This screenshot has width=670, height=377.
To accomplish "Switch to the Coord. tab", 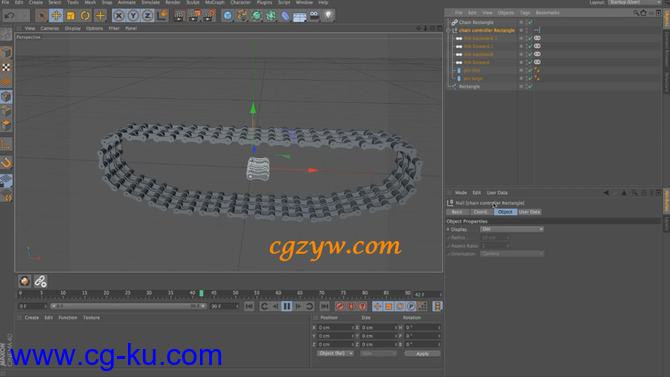I will point(480,212).
